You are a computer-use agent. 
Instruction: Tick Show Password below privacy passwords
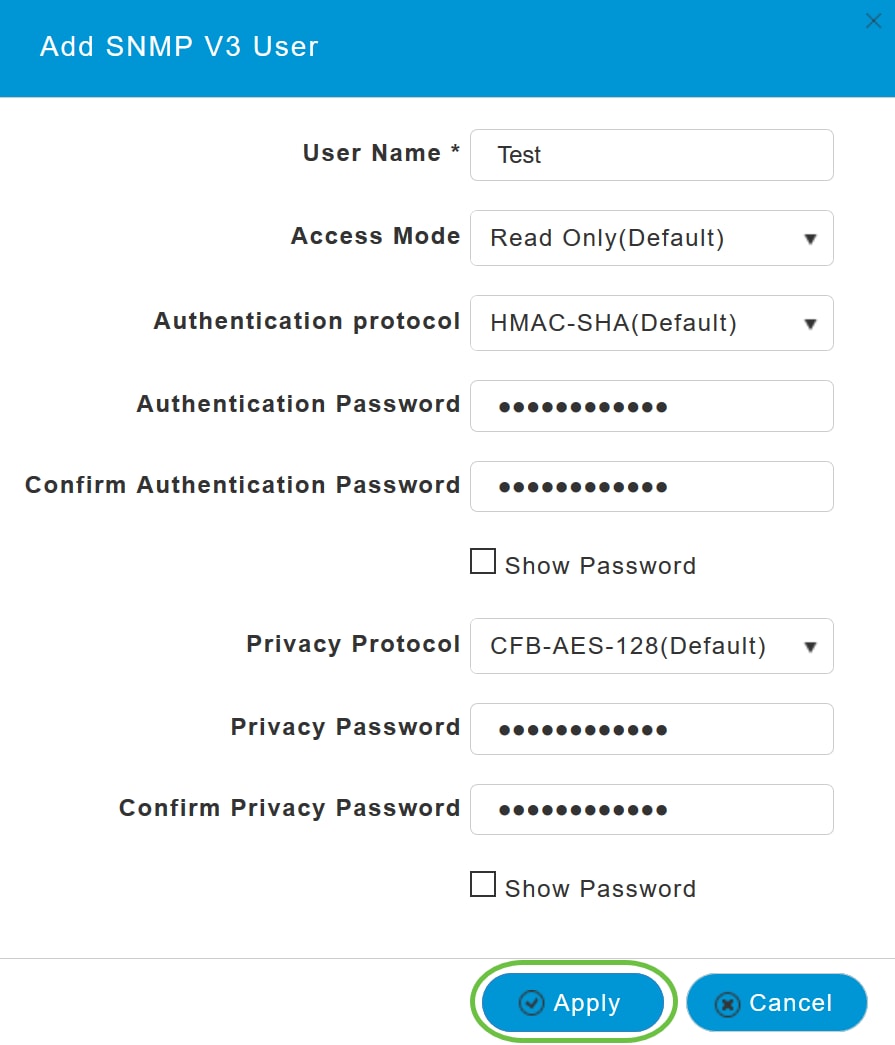point(483,885)
